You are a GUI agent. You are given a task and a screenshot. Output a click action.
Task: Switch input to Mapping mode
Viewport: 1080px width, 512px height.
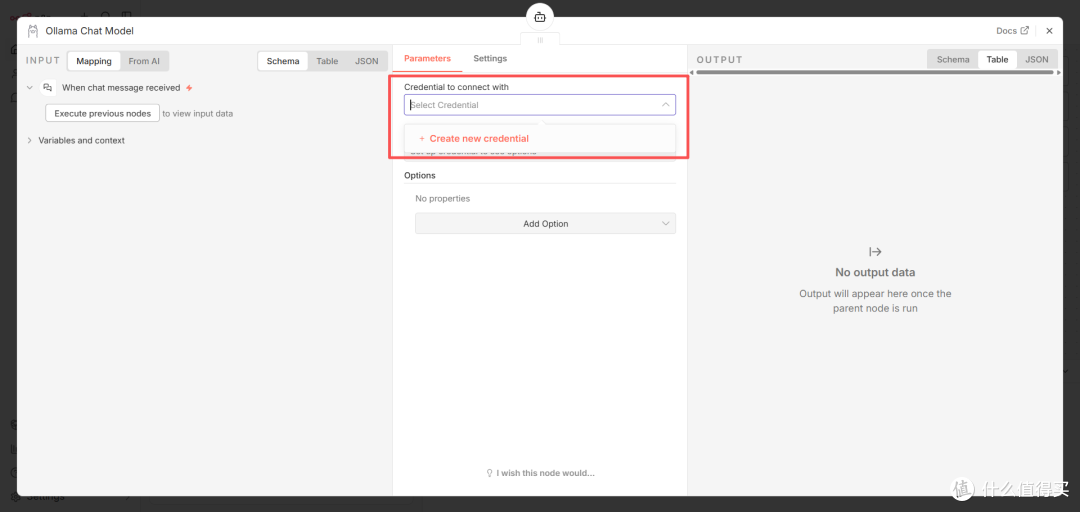point(94,61)
